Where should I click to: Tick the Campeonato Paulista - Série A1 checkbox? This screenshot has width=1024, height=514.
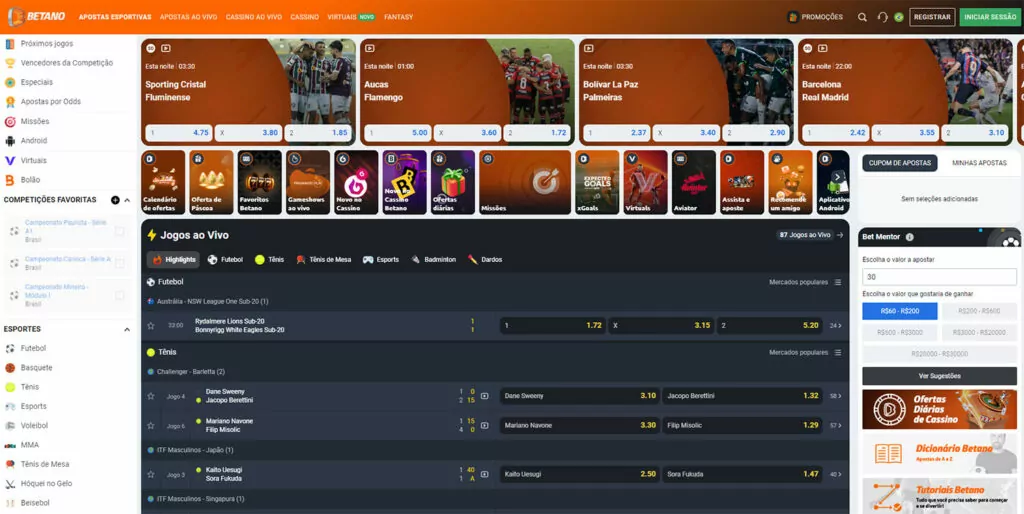[x=120, y=231]
